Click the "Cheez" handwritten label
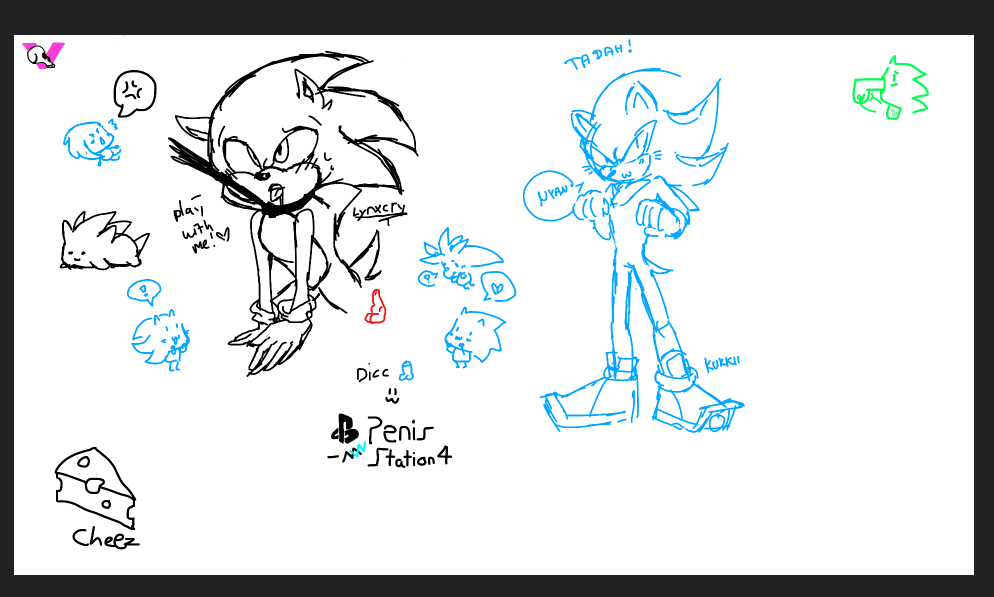 coord(105,538)
